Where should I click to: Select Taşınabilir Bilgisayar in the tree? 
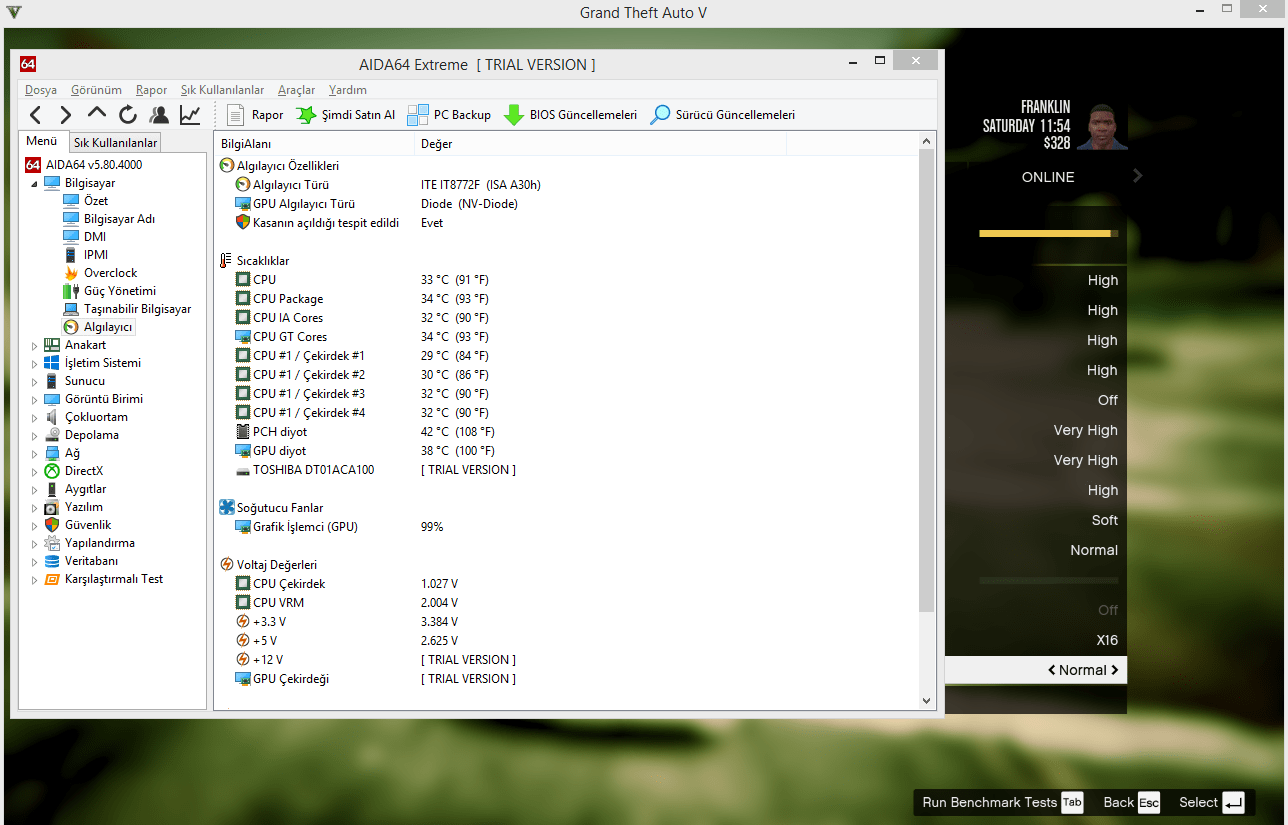(137, 309)
